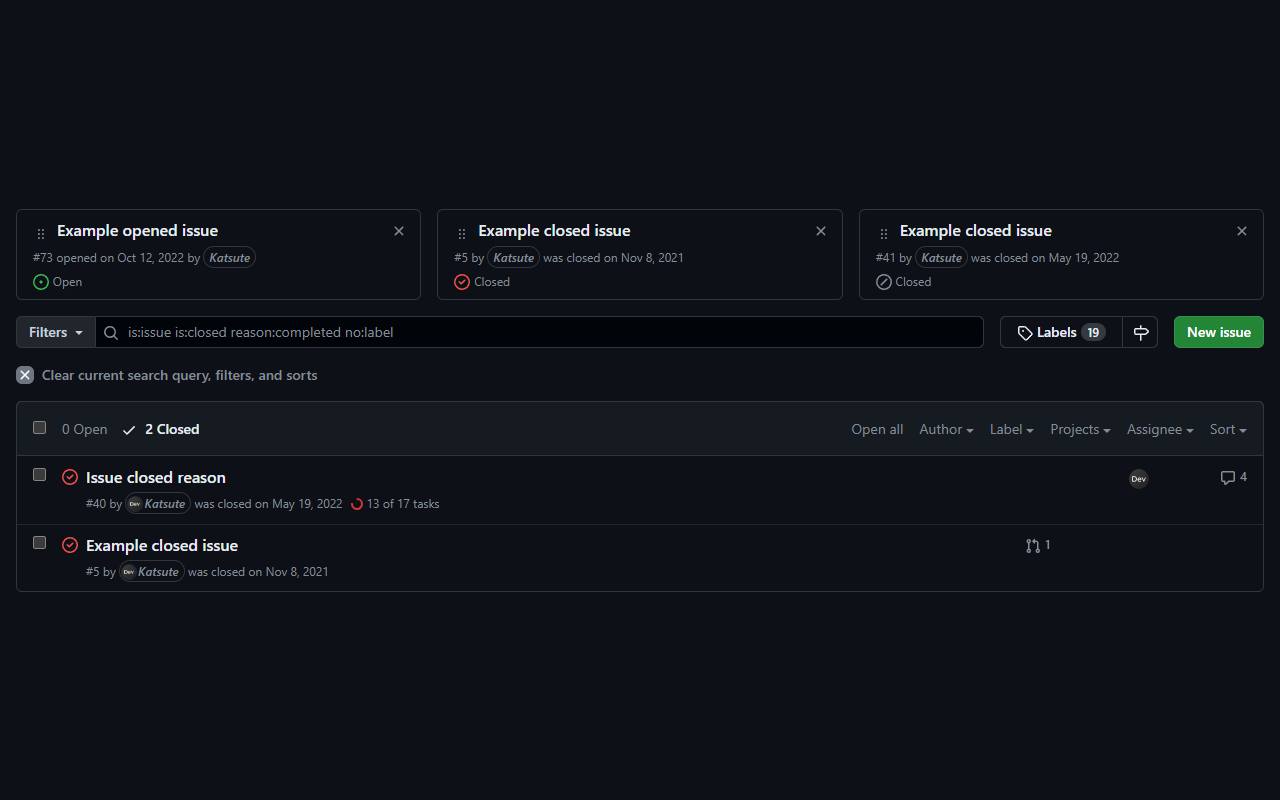Expand the Label filter dropdown
1280x800 pixels.
click(1011, 429)
